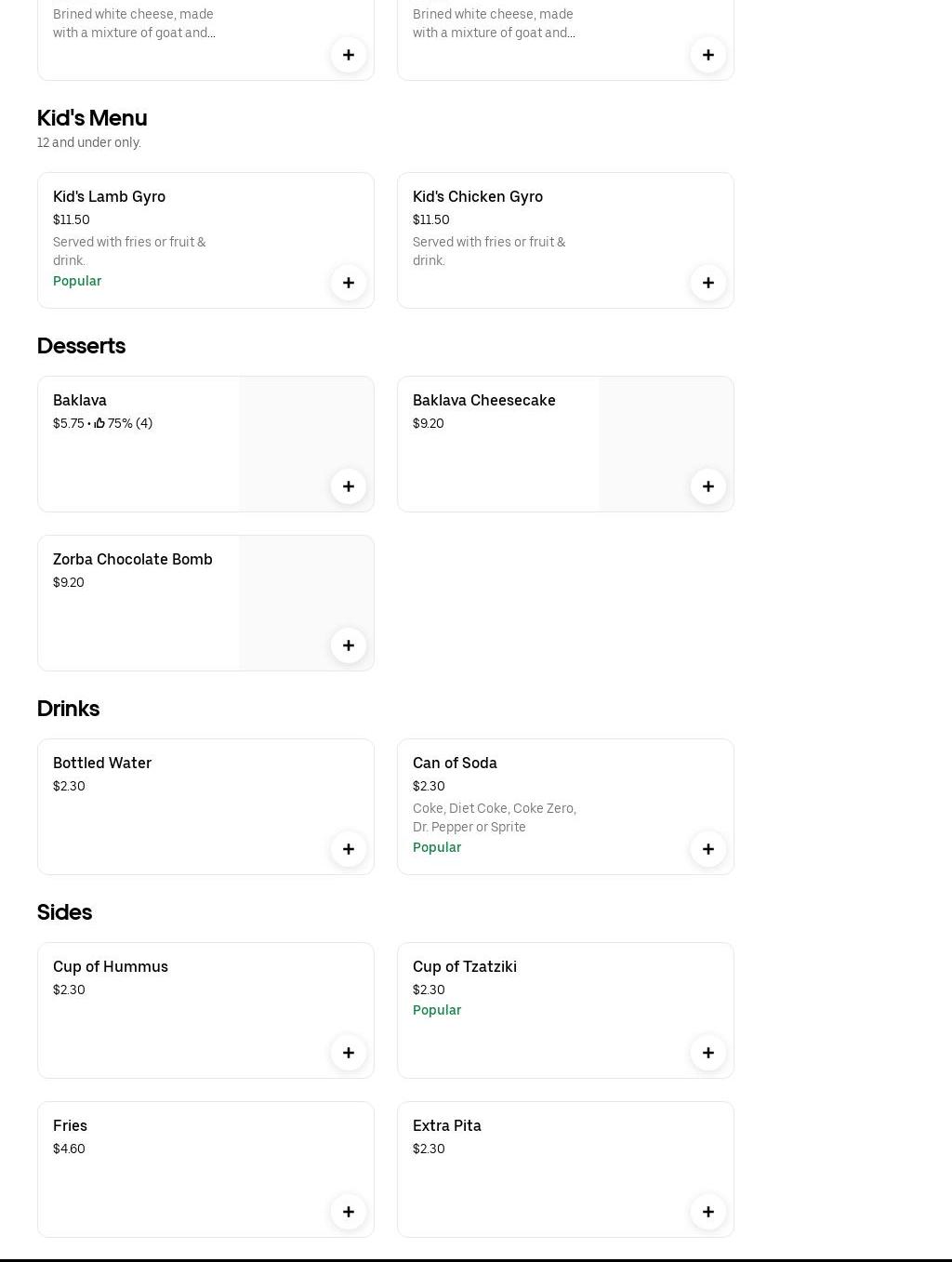This screenshot has width=952, height=1262.
Task: Add Kid's Lamb Gyro to cart
Action: pos(349,283)
